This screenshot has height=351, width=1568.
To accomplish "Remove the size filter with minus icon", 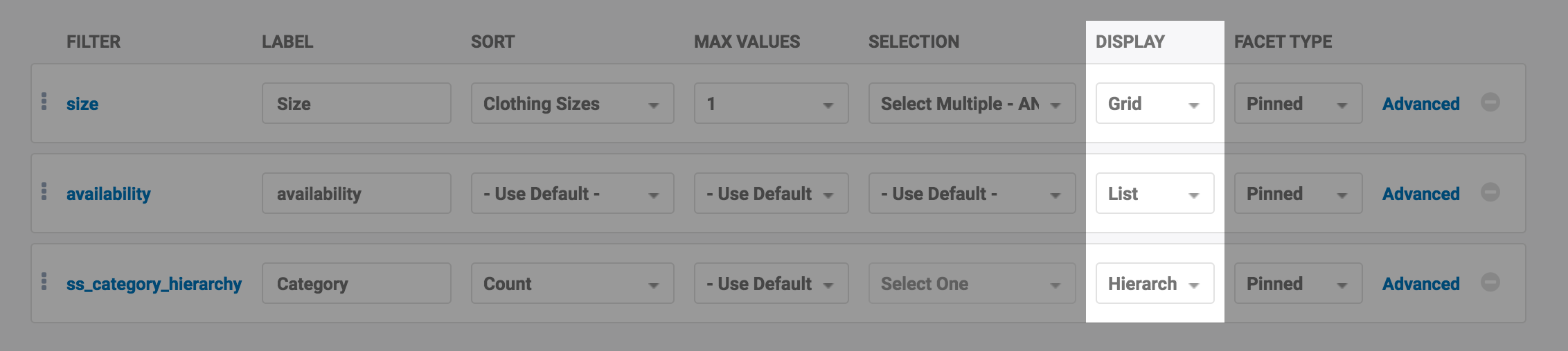I will [1490, 102].
